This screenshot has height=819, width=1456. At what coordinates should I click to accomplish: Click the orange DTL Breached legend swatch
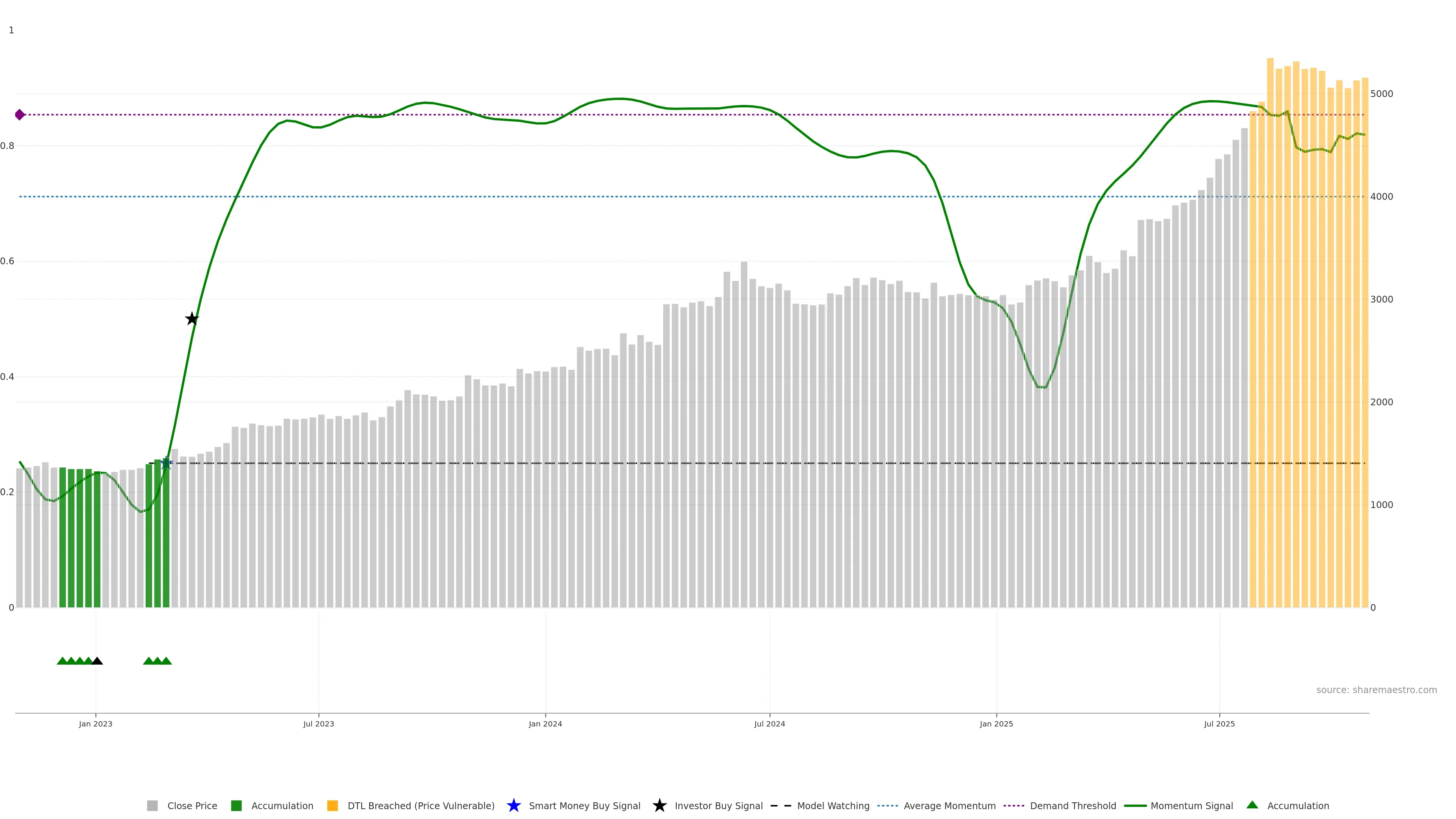coord(333,806)
